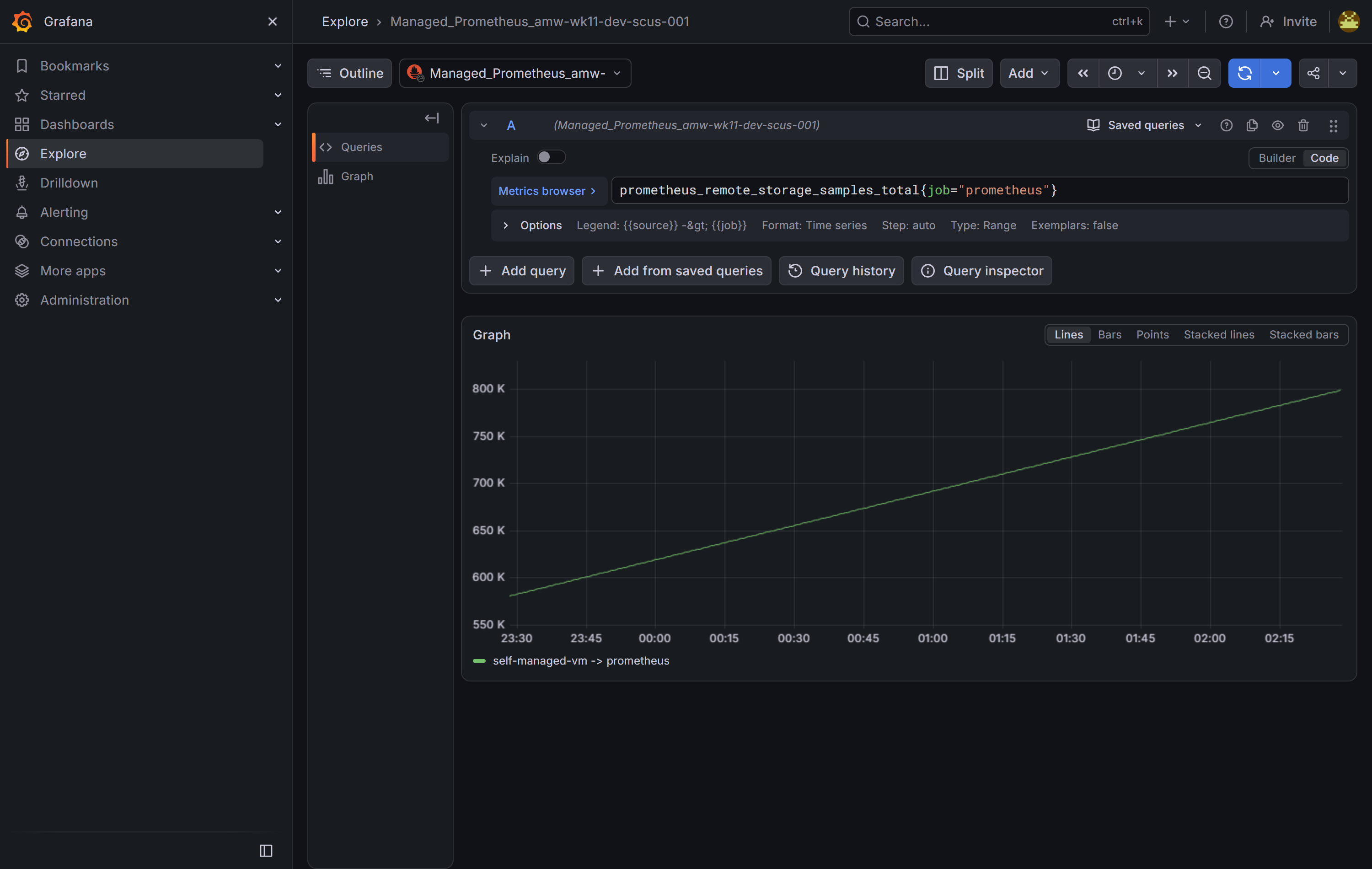Click Add query button
1372x869 pixels.
coord(521,271)
